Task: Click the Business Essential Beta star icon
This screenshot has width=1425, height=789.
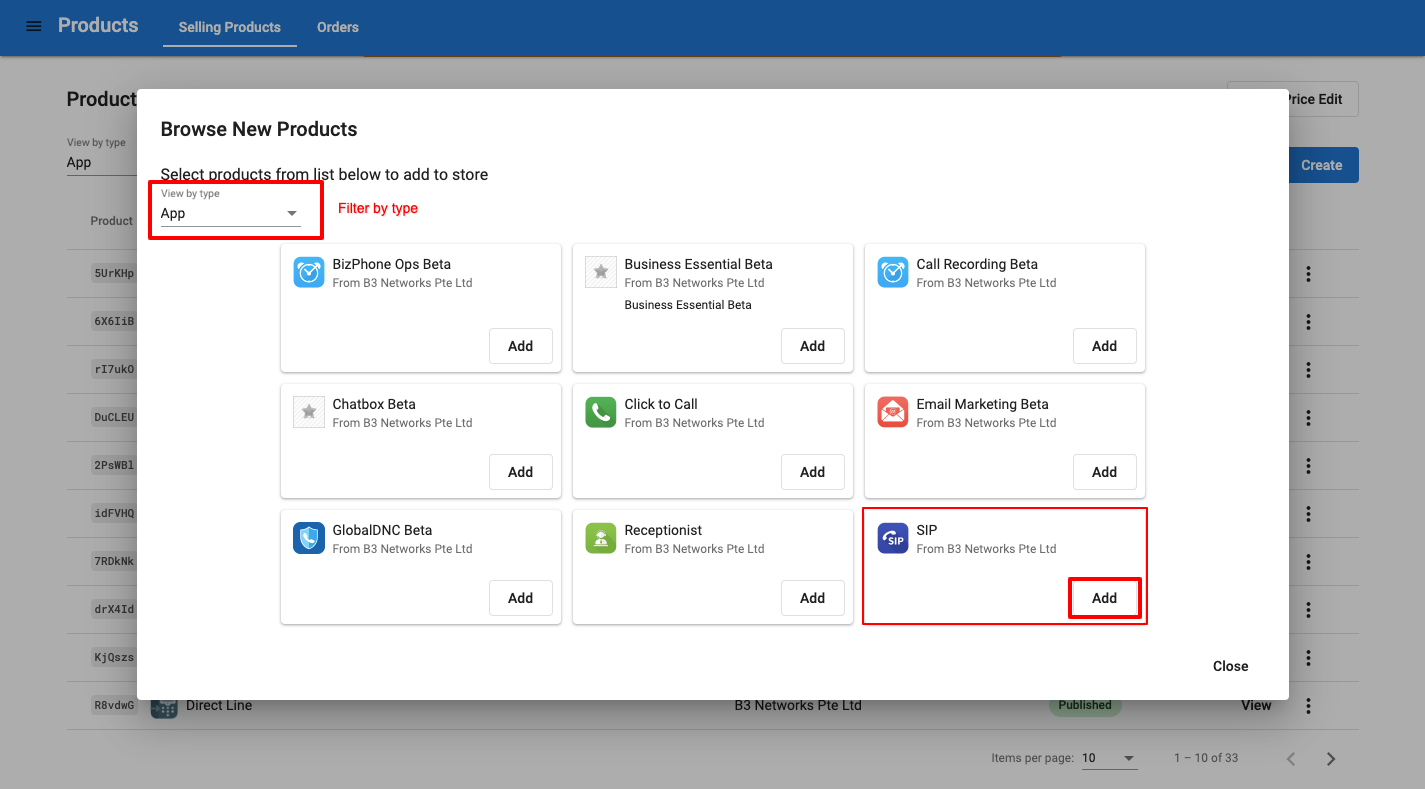Action: 601,272
